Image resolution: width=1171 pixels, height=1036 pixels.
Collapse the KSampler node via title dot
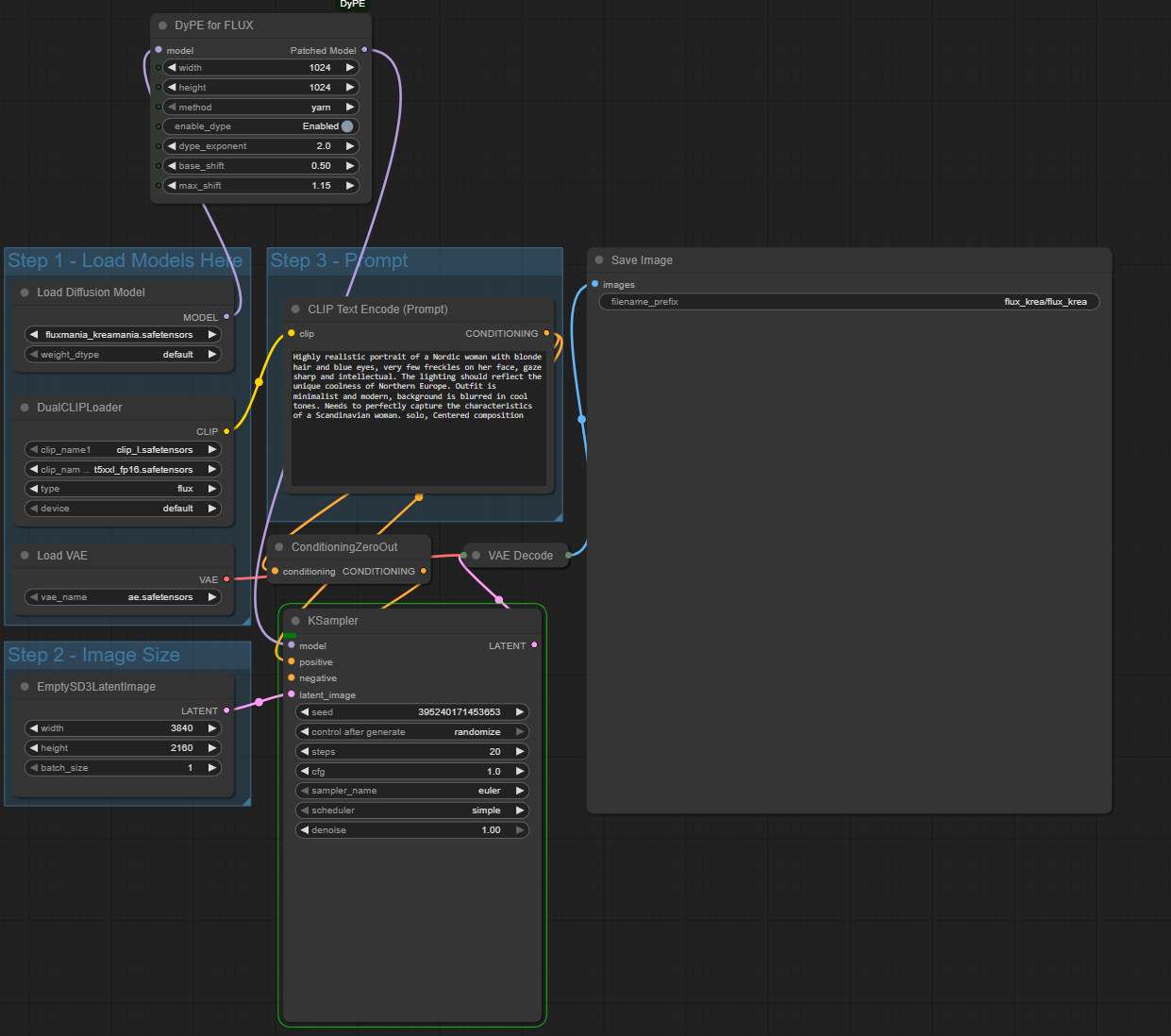coord(295,621)
